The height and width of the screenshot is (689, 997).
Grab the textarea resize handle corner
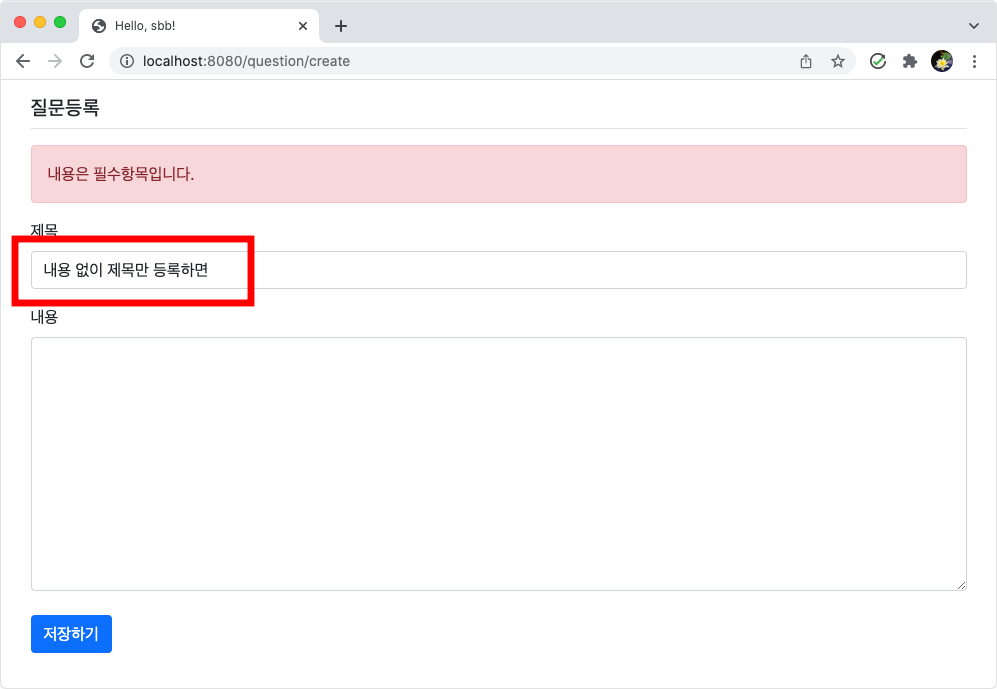point(961,585)
